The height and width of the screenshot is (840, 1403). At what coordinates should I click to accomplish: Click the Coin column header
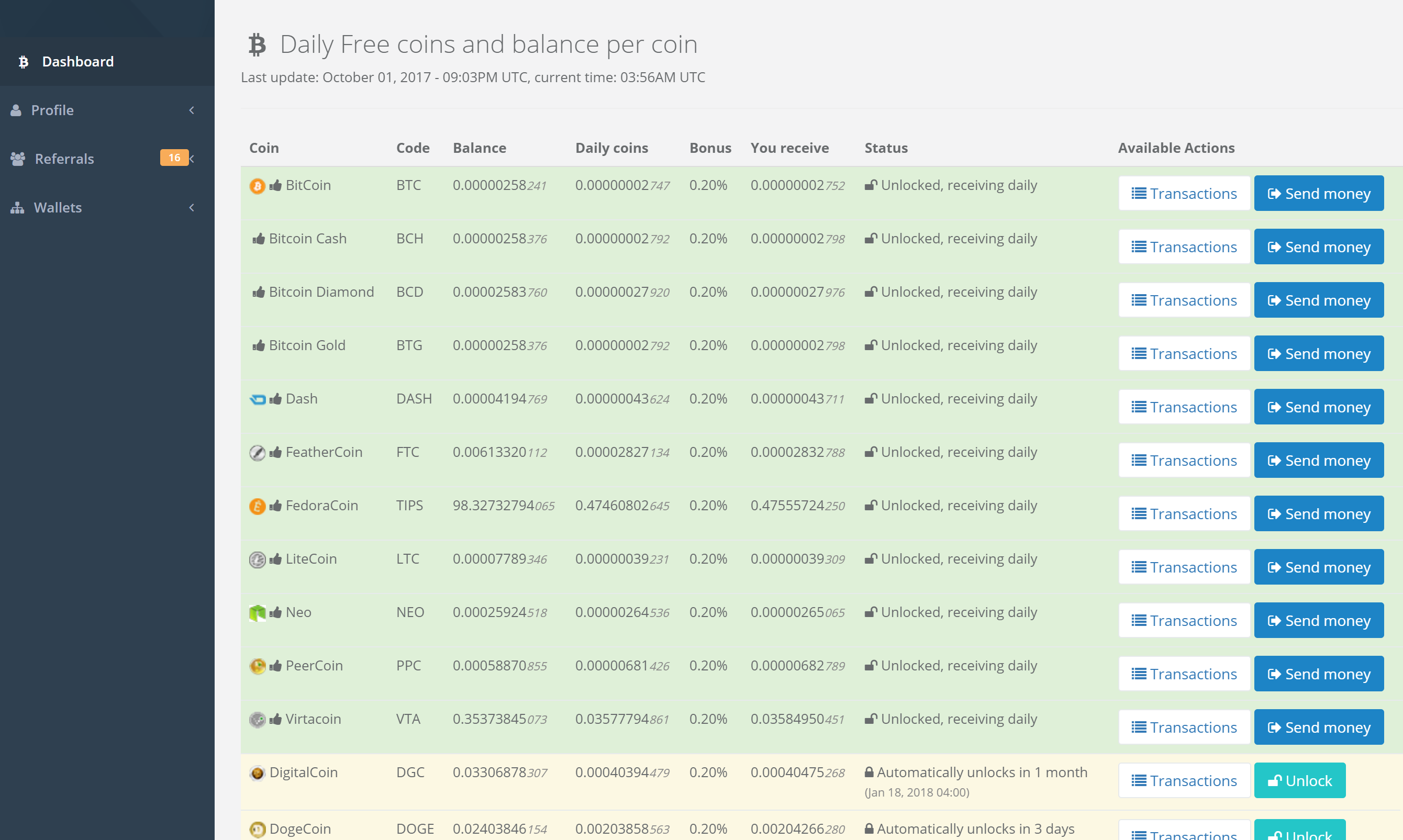click(x=264, y=148)
